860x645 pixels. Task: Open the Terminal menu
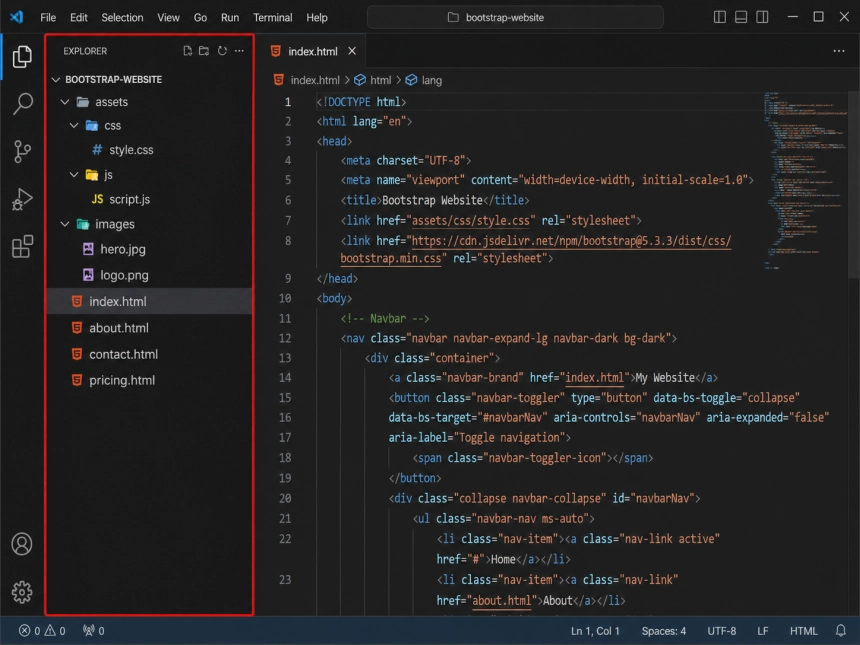coord(273,18)
